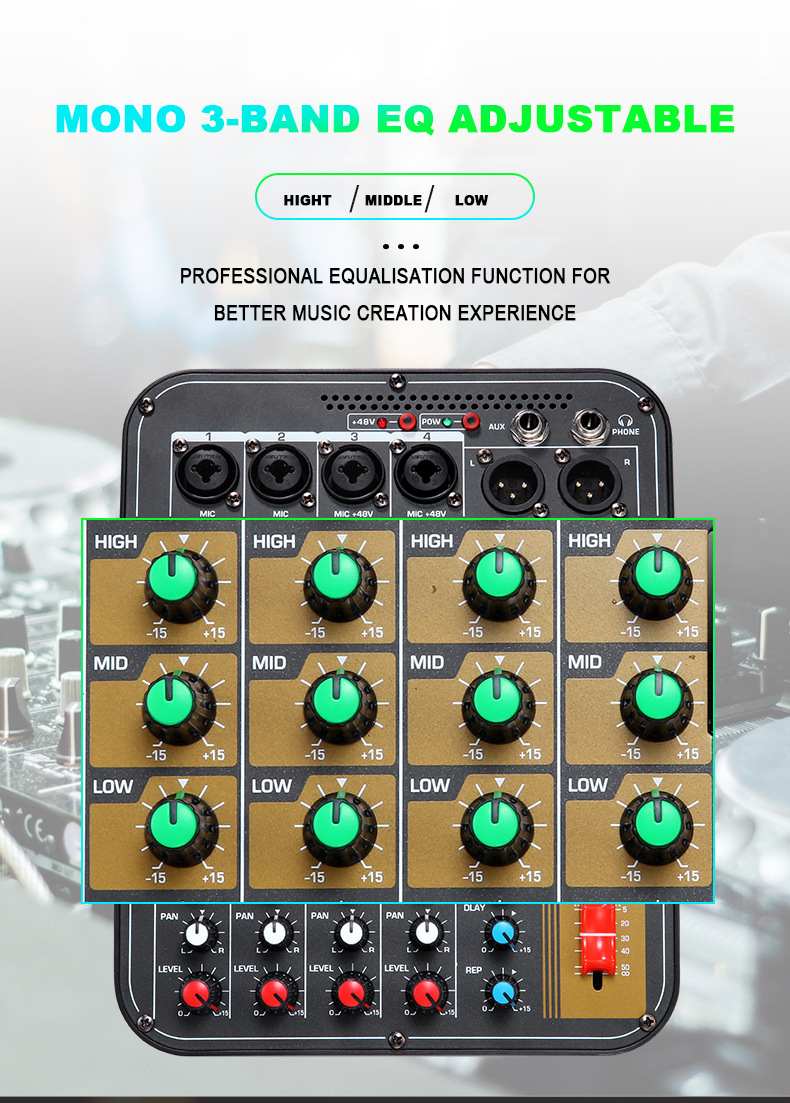This screenshot has height=1103, width=790.
Task: Click the MID EQ knob in the rightmost column
Action: point(656,706)
